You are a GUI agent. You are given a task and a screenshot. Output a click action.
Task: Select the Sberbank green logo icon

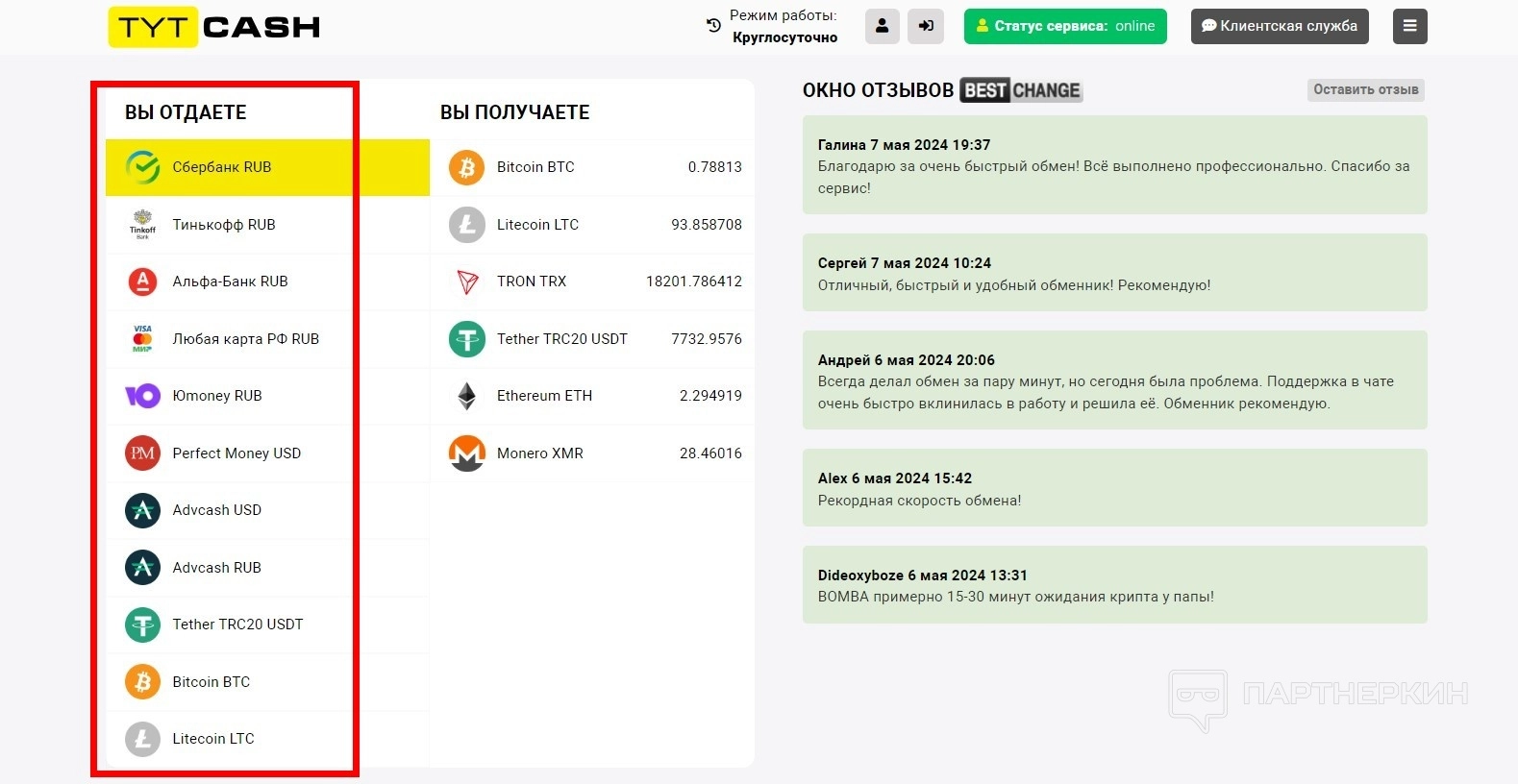(143, 167)
